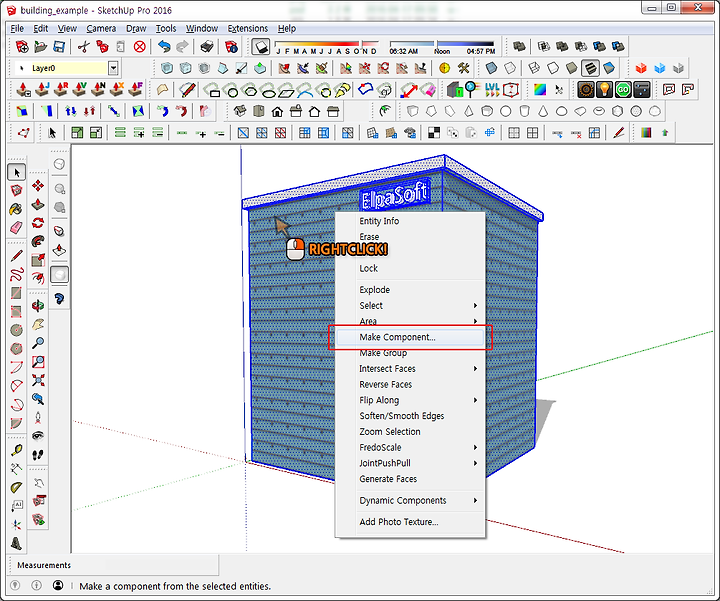720x601 pixels.
Task: Click the rainbow gradient color icon
Action: pos(540,90)
